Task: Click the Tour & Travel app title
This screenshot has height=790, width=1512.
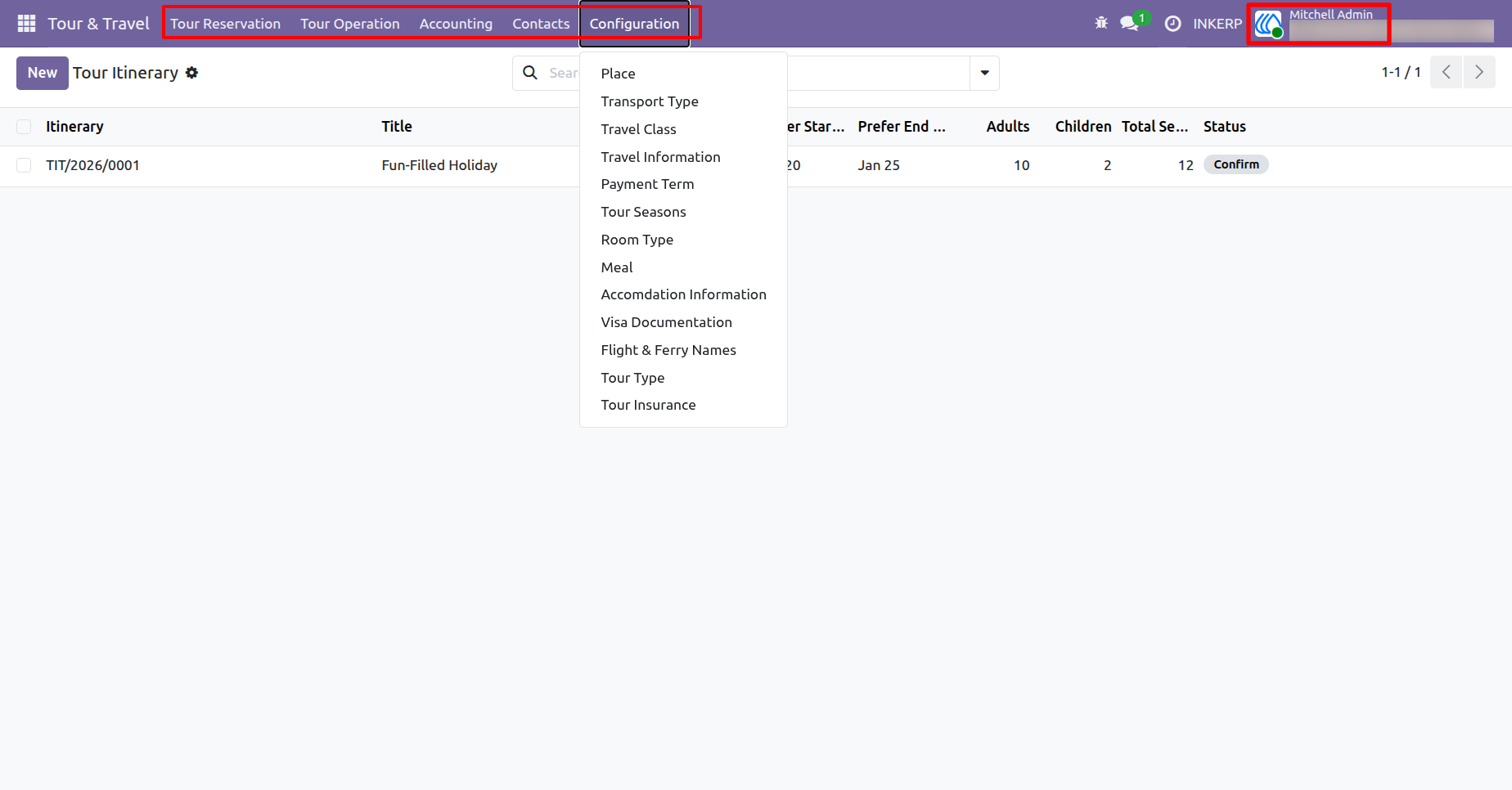Action: (x=98, y=24)
